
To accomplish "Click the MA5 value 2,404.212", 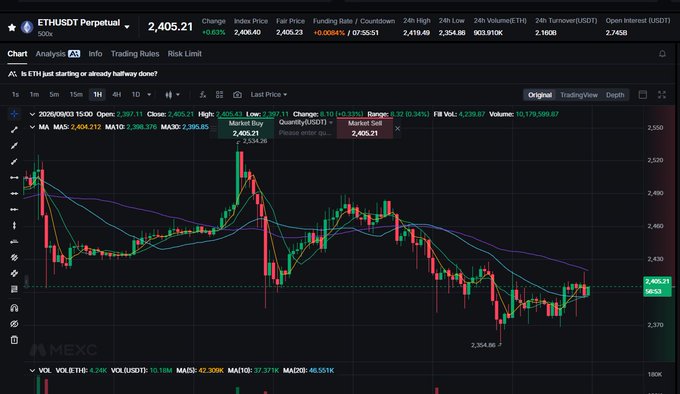I will pos(85,127).
